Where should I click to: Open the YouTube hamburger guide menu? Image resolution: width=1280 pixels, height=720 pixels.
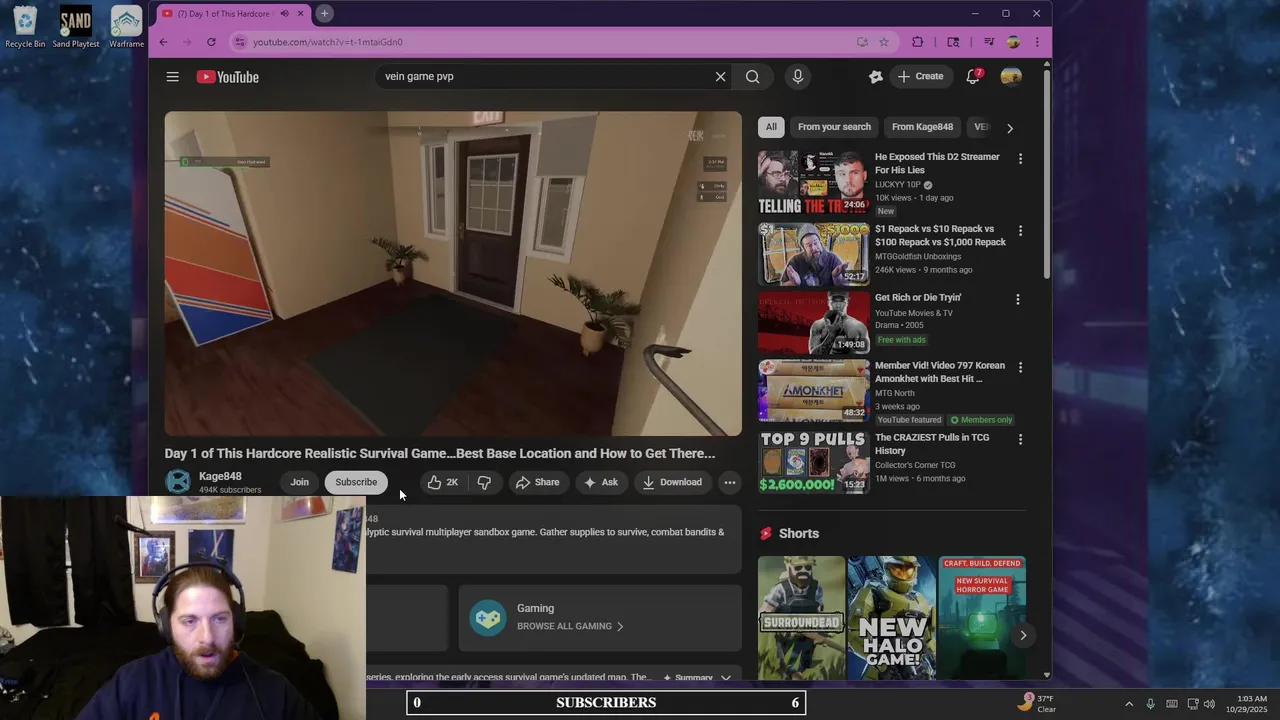coord(172,77)
